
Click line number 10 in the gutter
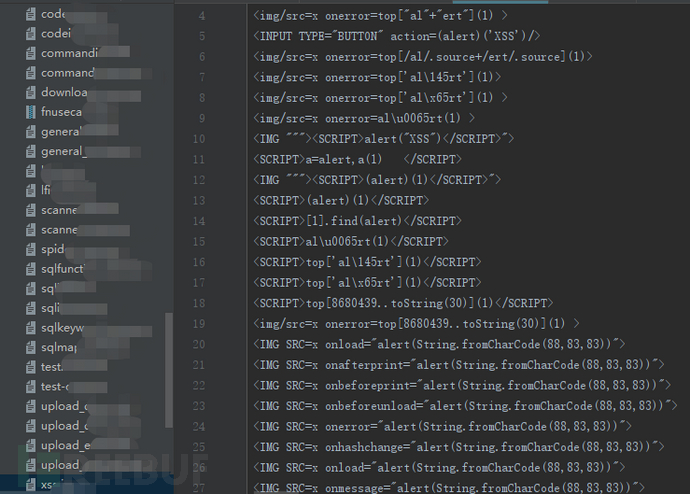pos(199,139)
